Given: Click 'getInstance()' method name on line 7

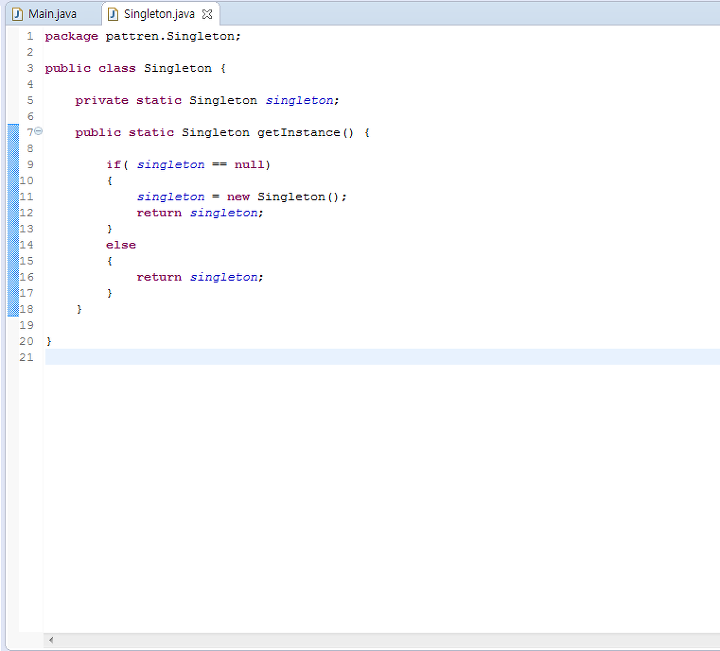Looking at the screenshot, I should tap(305, 133).
